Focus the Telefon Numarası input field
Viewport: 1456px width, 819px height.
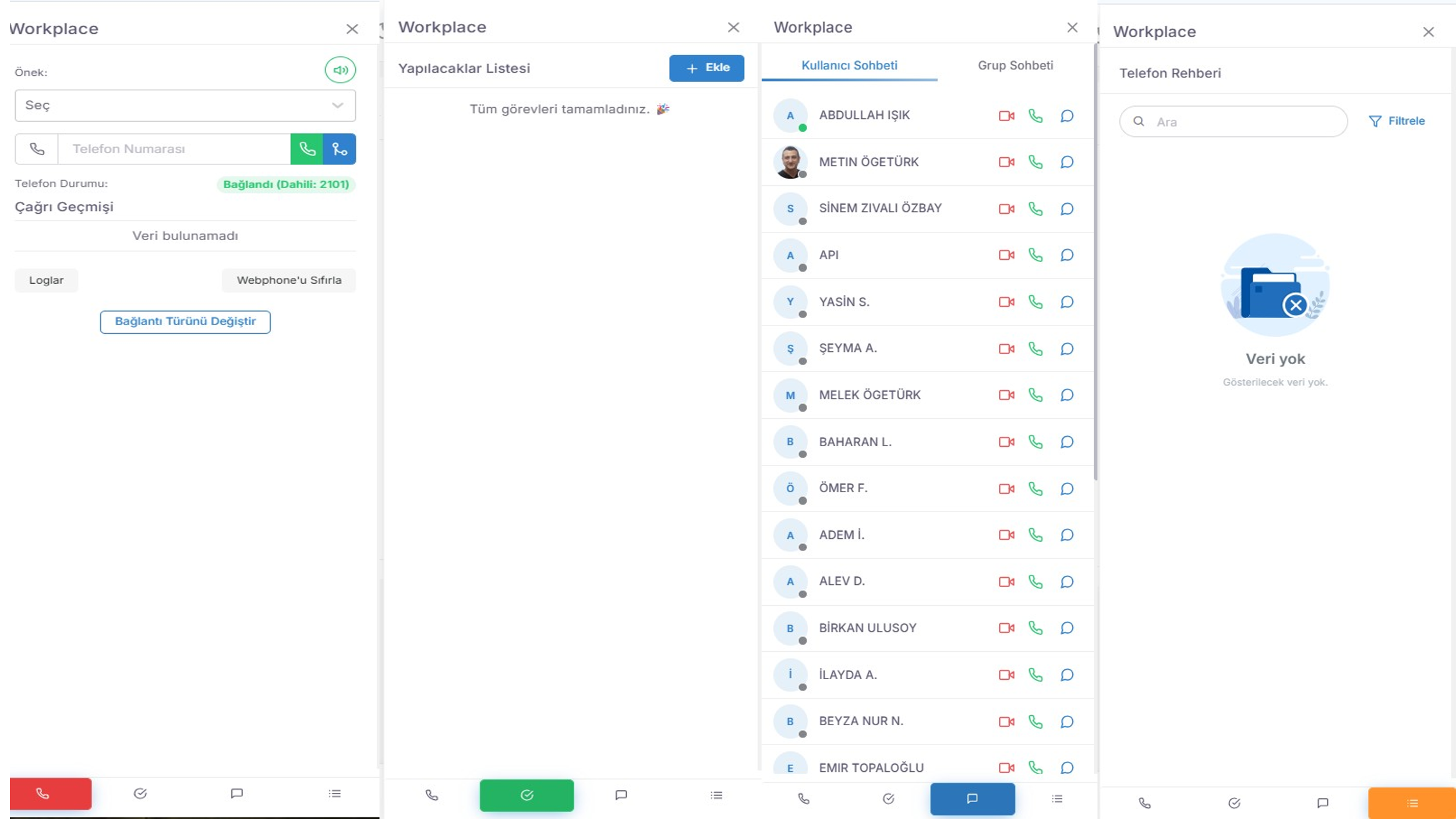(174, 149)
